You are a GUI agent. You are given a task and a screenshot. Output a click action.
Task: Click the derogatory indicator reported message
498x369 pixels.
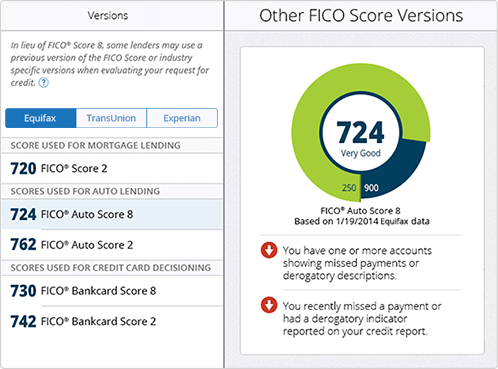tap(362, 318)
